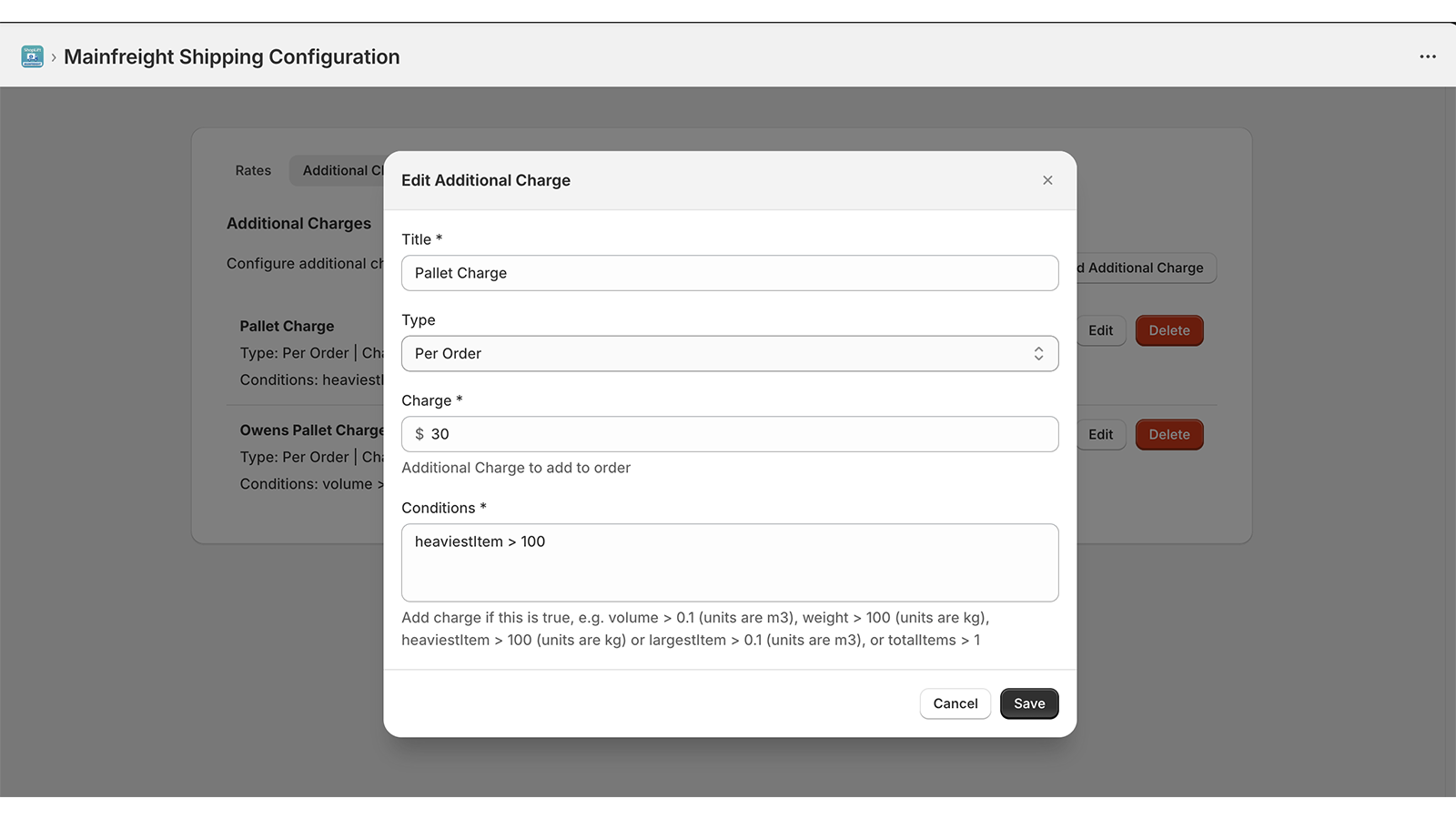Image resolution: width=1456 pixels, height=819 pixels.
Task: Click the Charge amount field showing 30
Action: pos(729,434)
